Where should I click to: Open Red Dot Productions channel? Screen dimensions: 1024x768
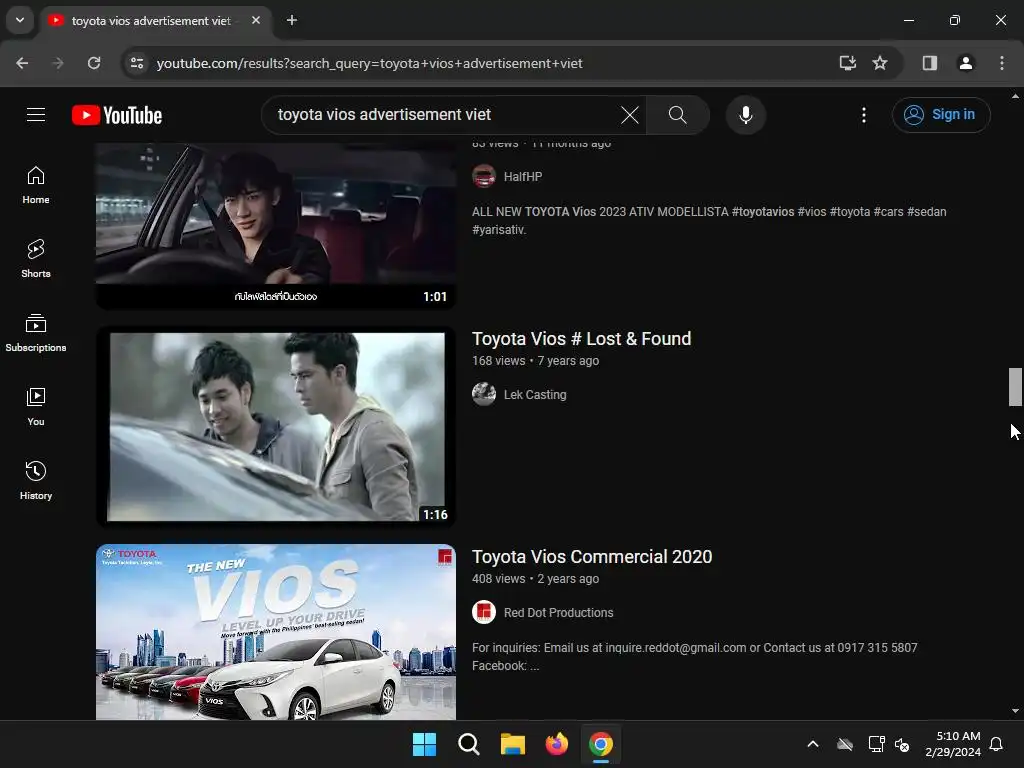click(558, 613)
